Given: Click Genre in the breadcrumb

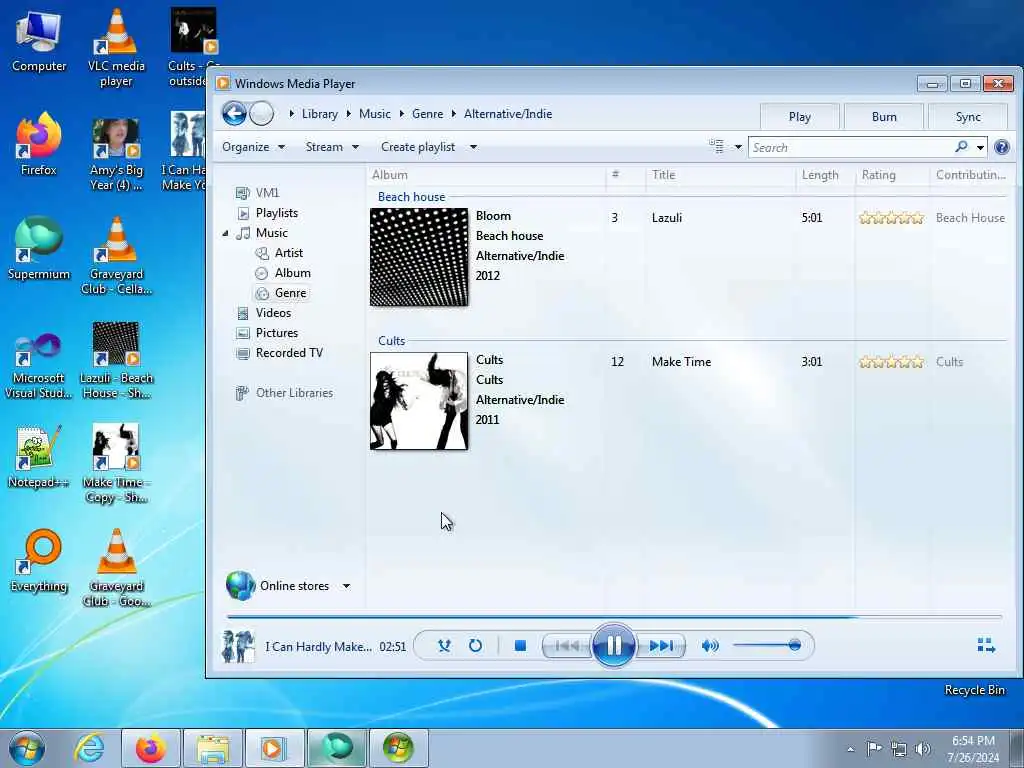Looking at the screenshot, I should coord(428,114).
